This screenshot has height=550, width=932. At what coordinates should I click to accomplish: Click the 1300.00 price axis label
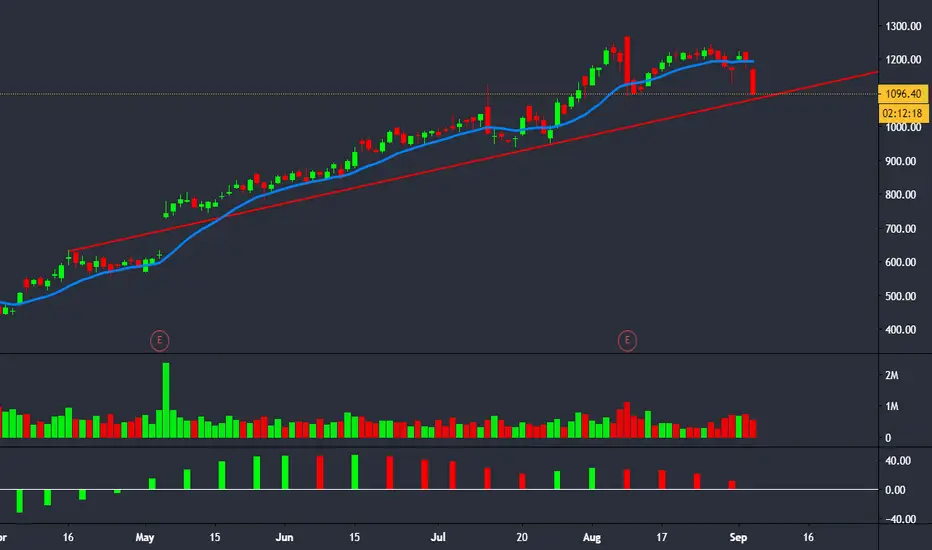coord(902,26)
